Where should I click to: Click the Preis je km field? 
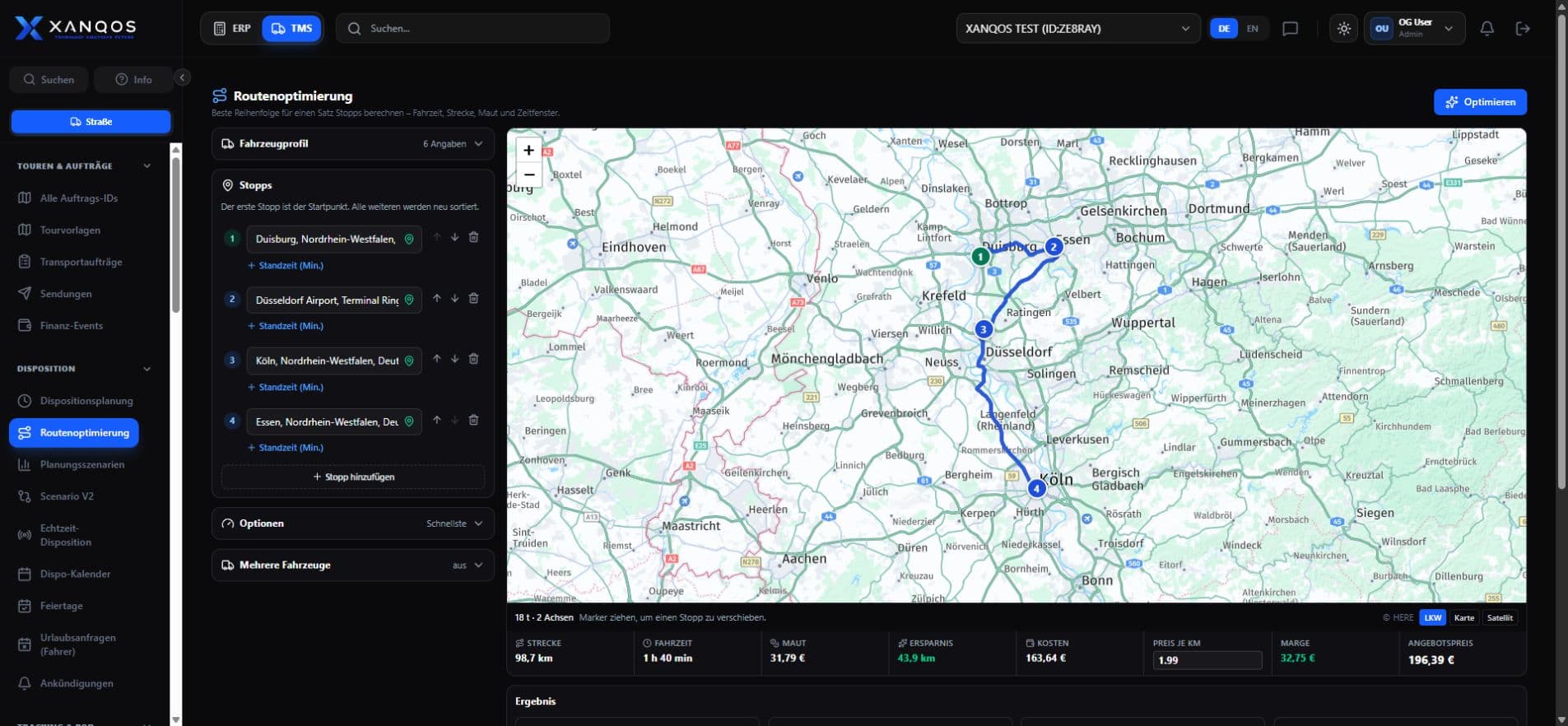point(1207,660)
